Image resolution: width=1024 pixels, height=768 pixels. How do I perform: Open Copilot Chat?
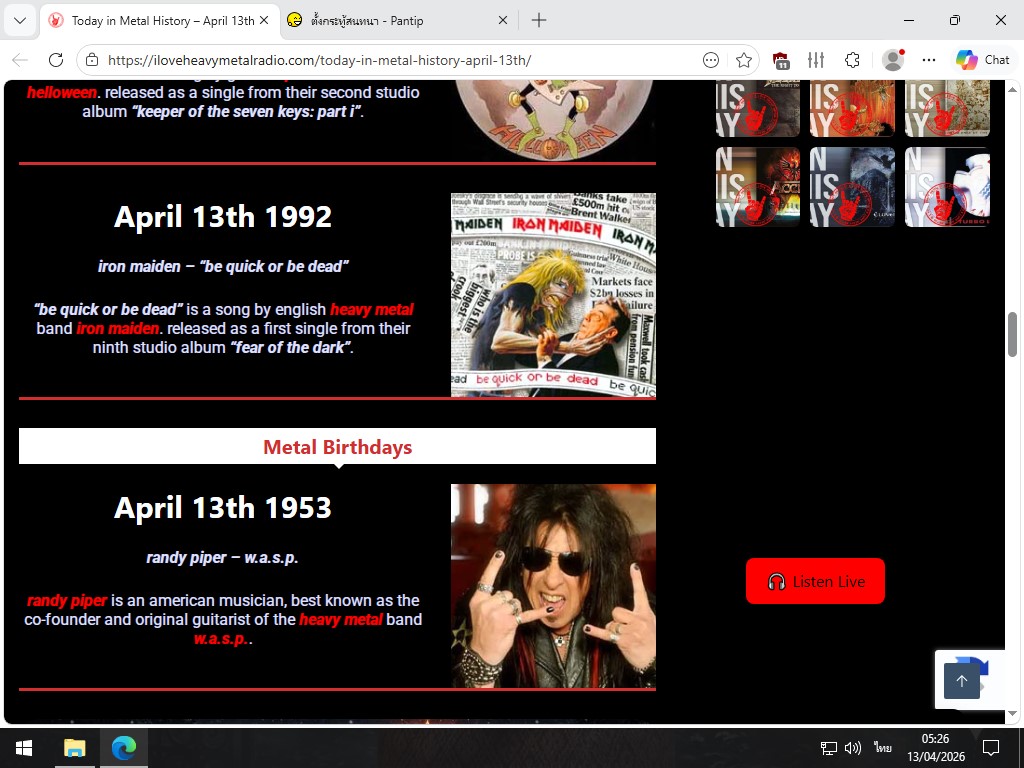(982, 60)
